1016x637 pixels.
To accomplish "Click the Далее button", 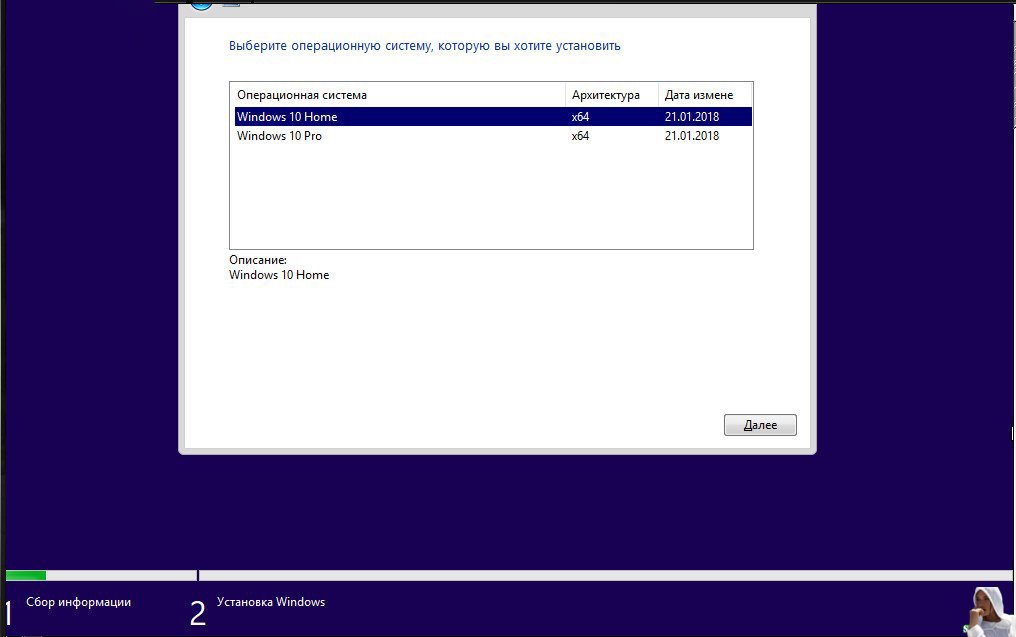I will point(760,425).
